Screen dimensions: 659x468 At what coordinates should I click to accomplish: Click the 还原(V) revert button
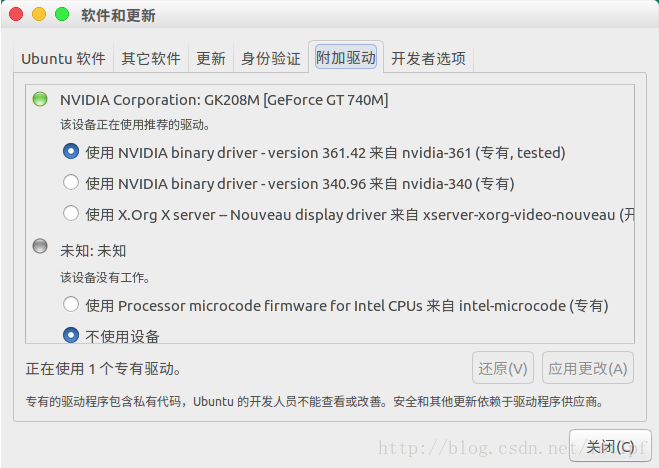(x=503, y=368)
